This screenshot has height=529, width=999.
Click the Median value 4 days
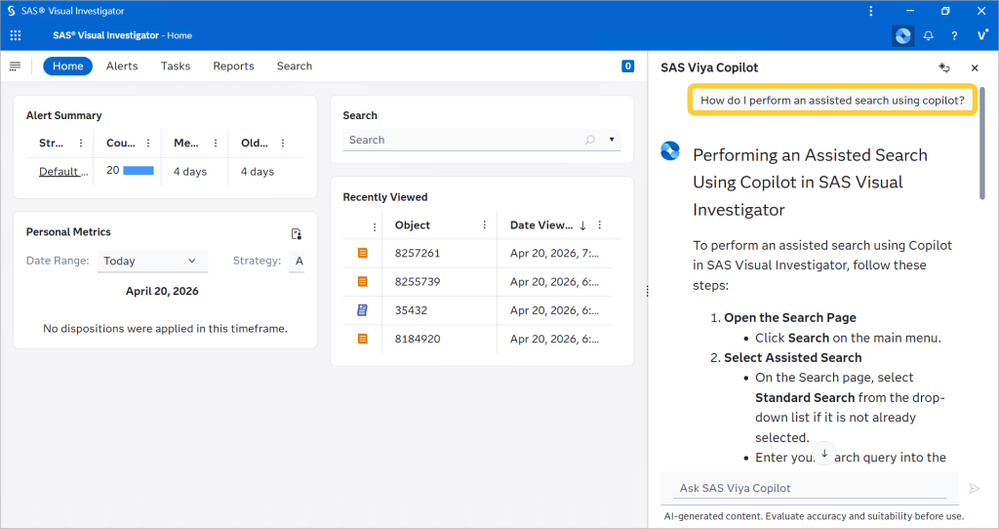190,171
